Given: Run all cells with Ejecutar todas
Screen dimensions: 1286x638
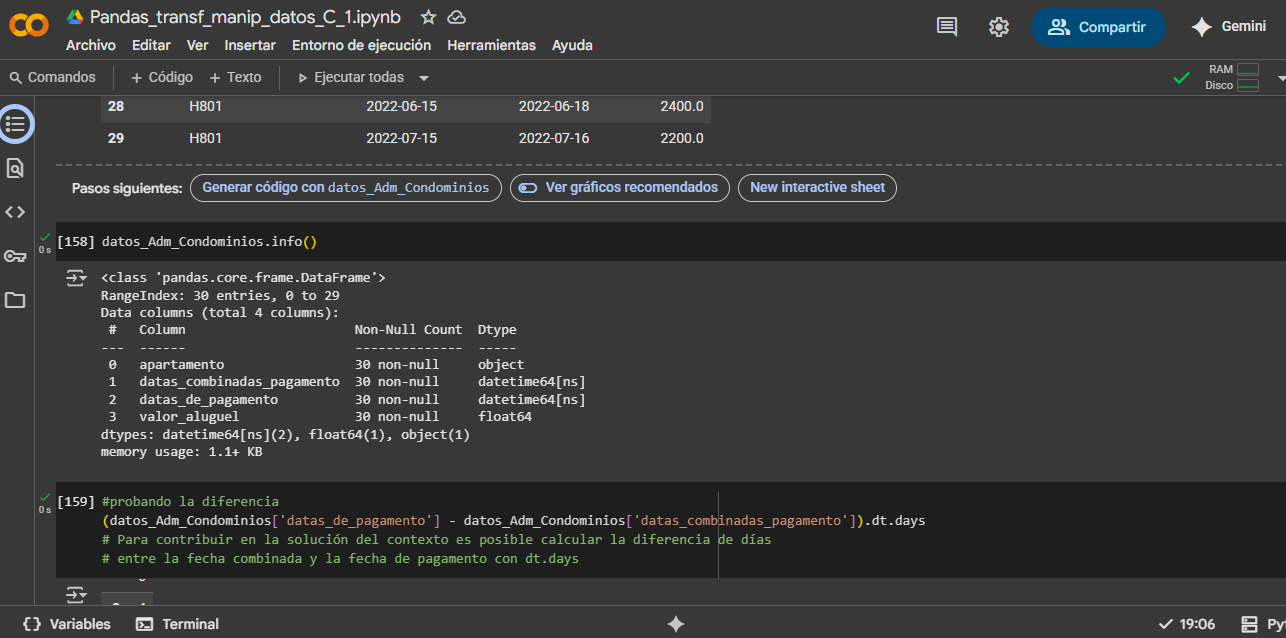Looking at the screenshot, I should (351, 77).
